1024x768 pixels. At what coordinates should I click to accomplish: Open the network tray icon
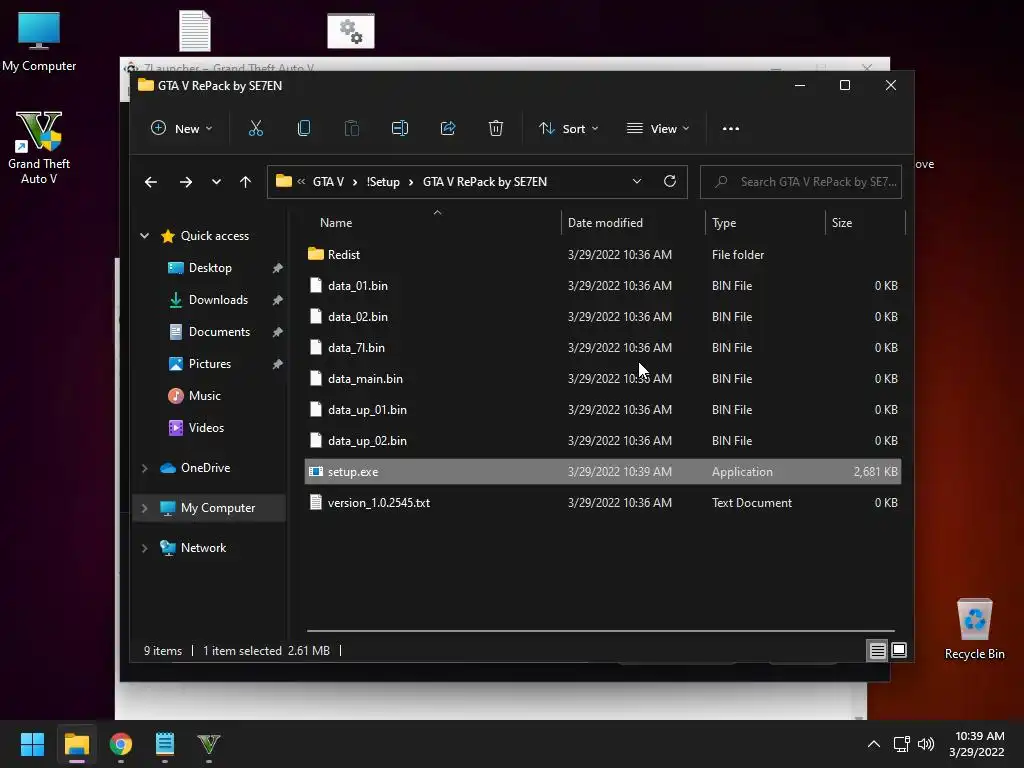(x=902, y=744)
